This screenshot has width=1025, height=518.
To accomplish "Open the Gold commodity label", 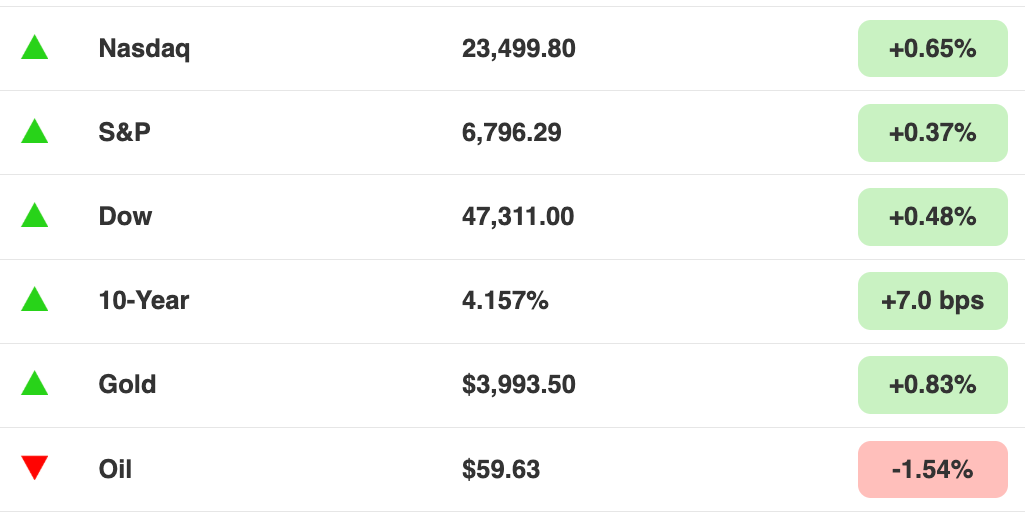I will coord(127,384).
